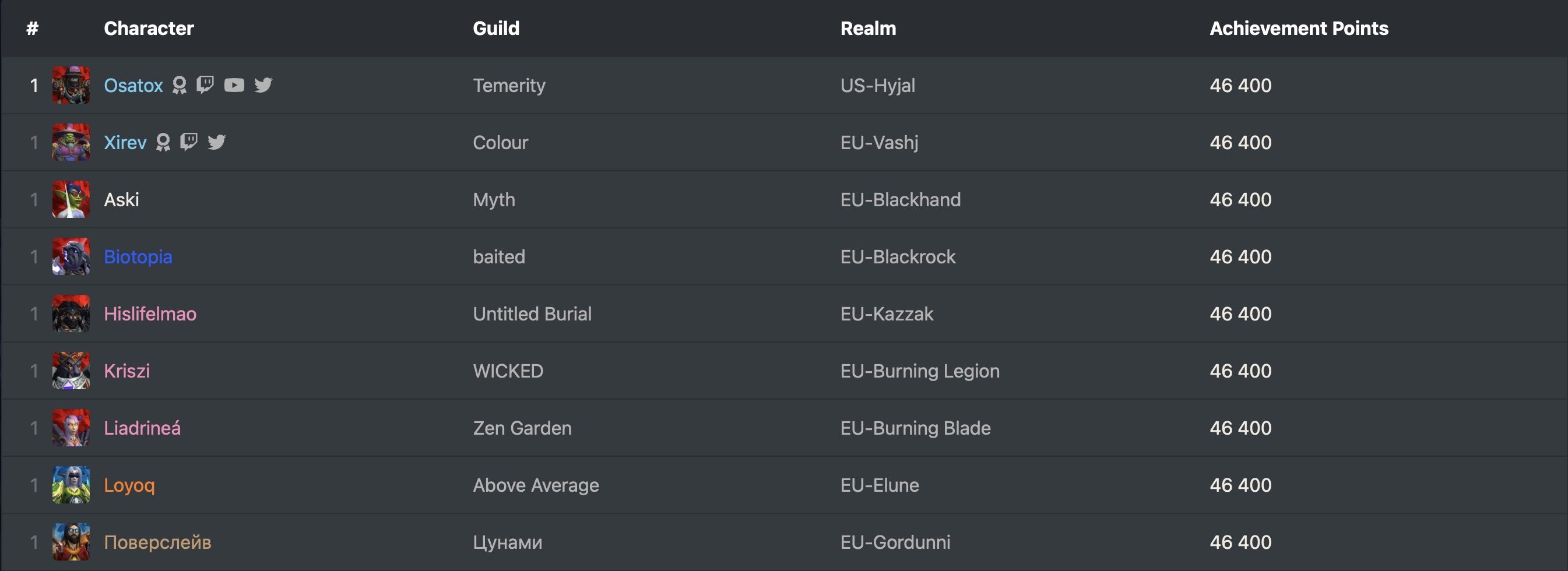Click Liadrineá's character avatar thumbnail
Image resolution: width=1568 pixels, height=571 pixels.
coord(71,428)
